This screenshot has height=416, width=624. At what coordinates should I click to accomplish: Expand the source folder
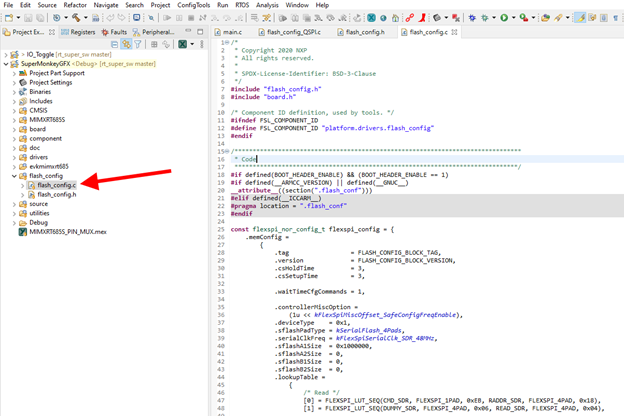(x=14, y=204)
